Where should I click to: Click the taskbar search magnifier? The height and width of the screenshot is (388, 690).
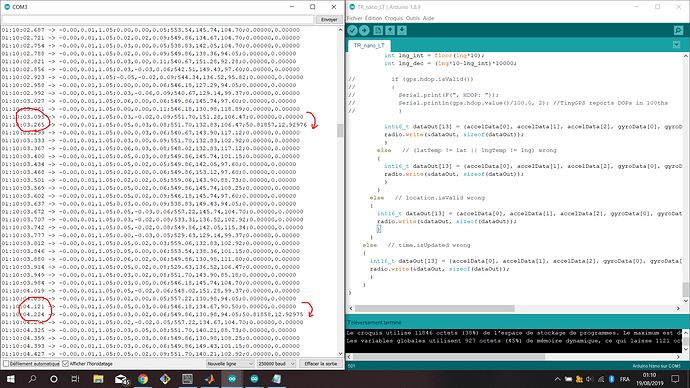[32, 379]
